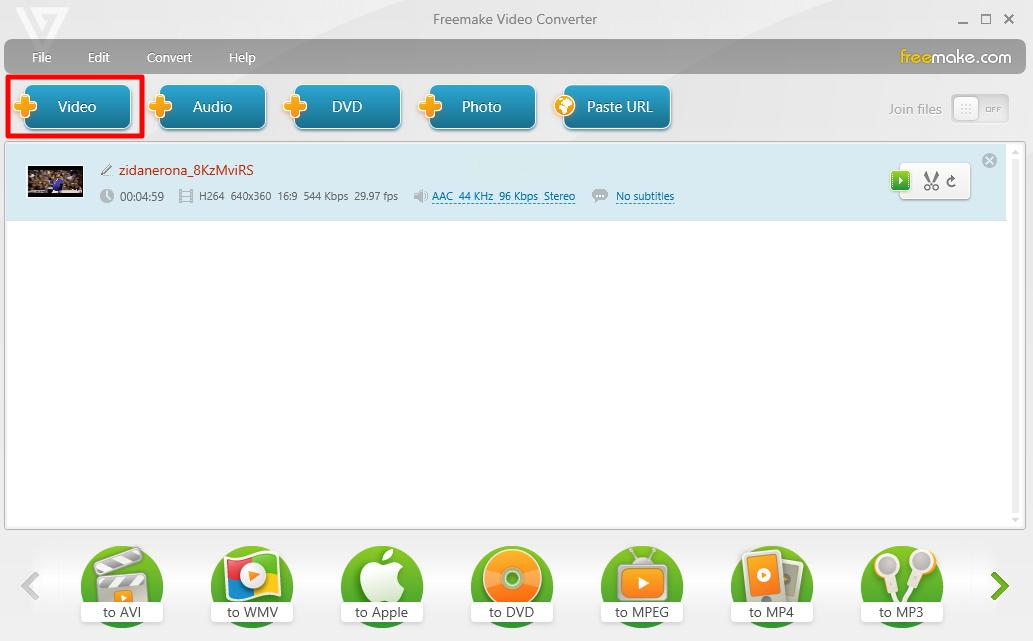Image resolution: width=1033 pixels, height=641 pixels.
Task: Show previous formats with left arrow
Action: point(30,586)
